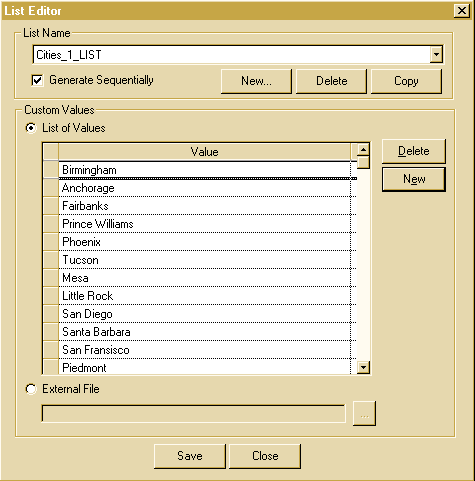Click the New... list button
This screenshot has height=481, width=475.
point(256,81)
